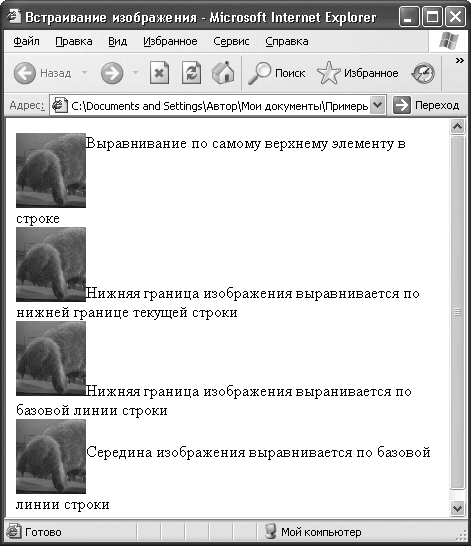Open the Справка menu
Image resolution: width=471 pixels, height=546 pixels.
[x=287, y=41]
